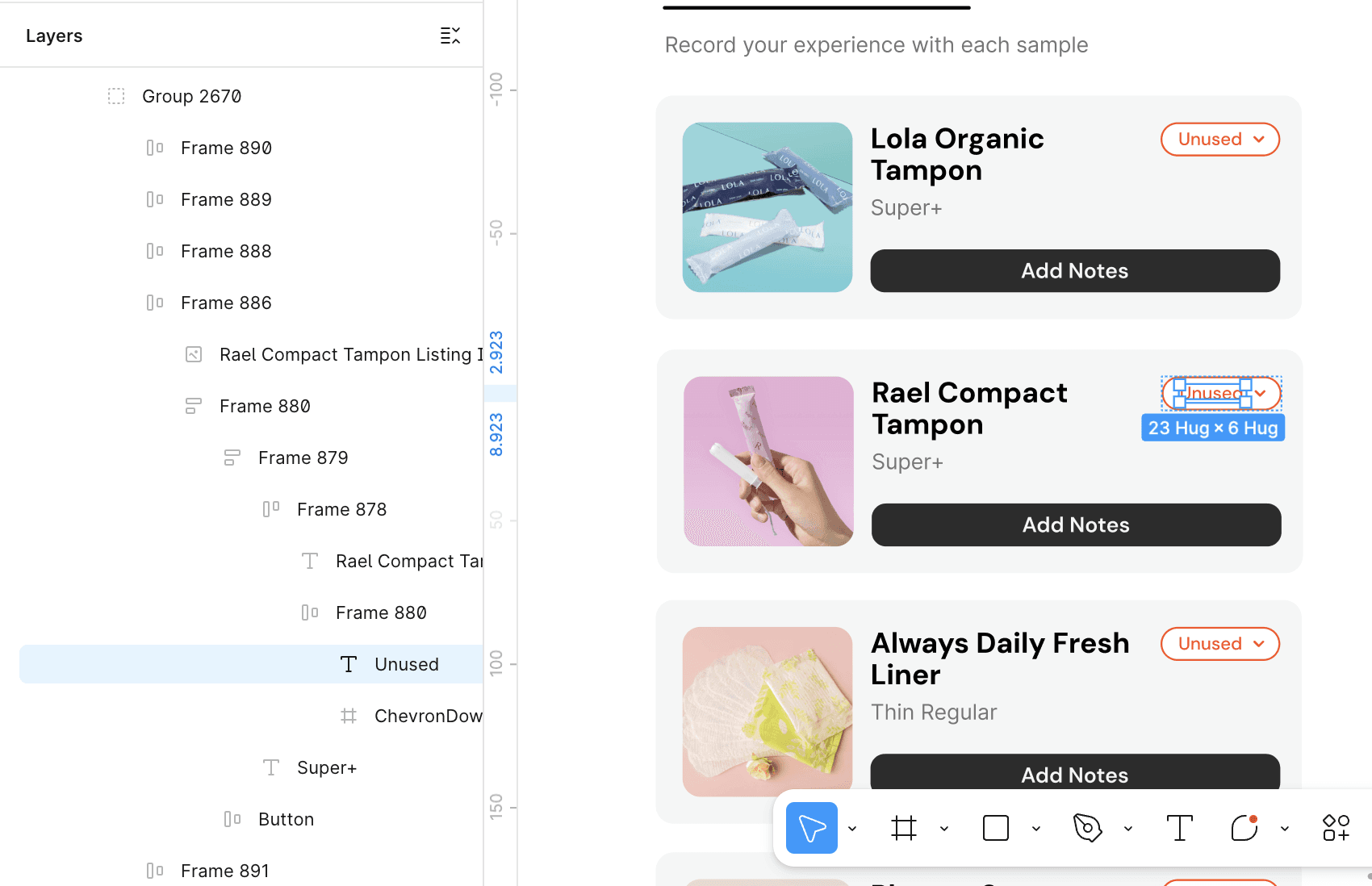Select the Text tool in toolbar
1372x886 pixels.
[1180, 828]
